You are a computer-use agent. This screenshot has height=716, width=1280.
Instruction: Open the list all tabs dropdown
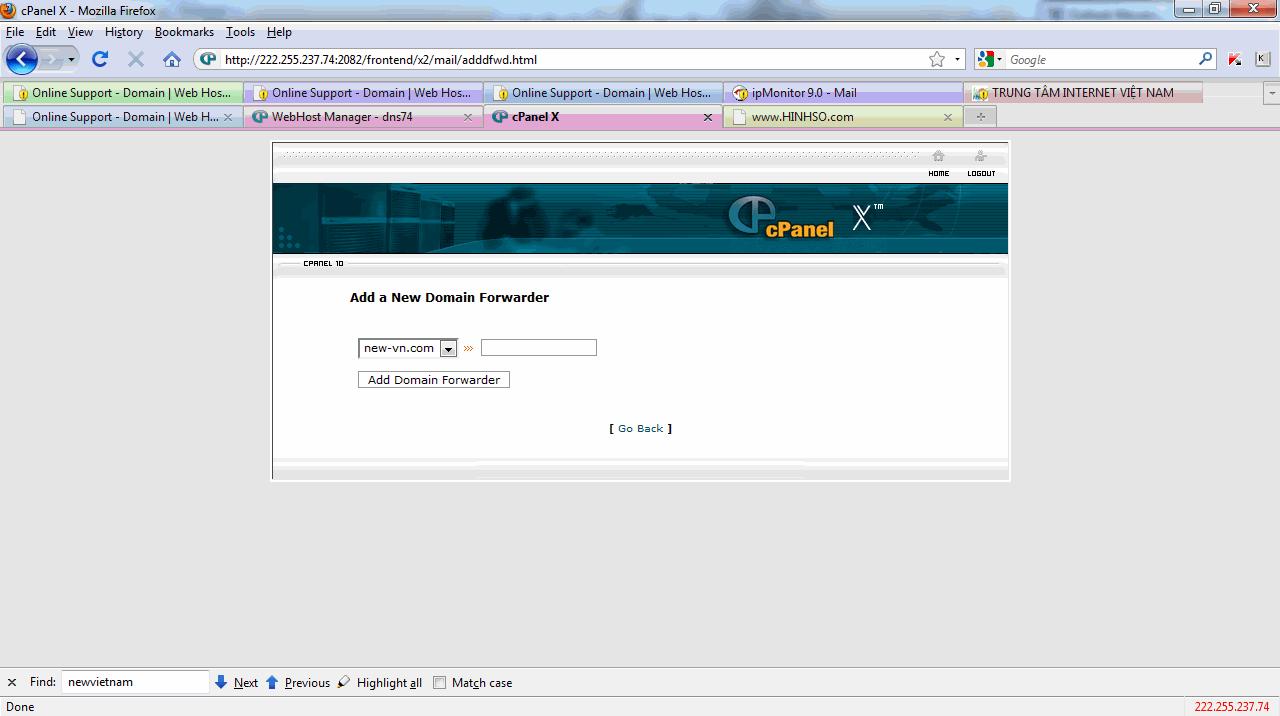coord(1272,93)
